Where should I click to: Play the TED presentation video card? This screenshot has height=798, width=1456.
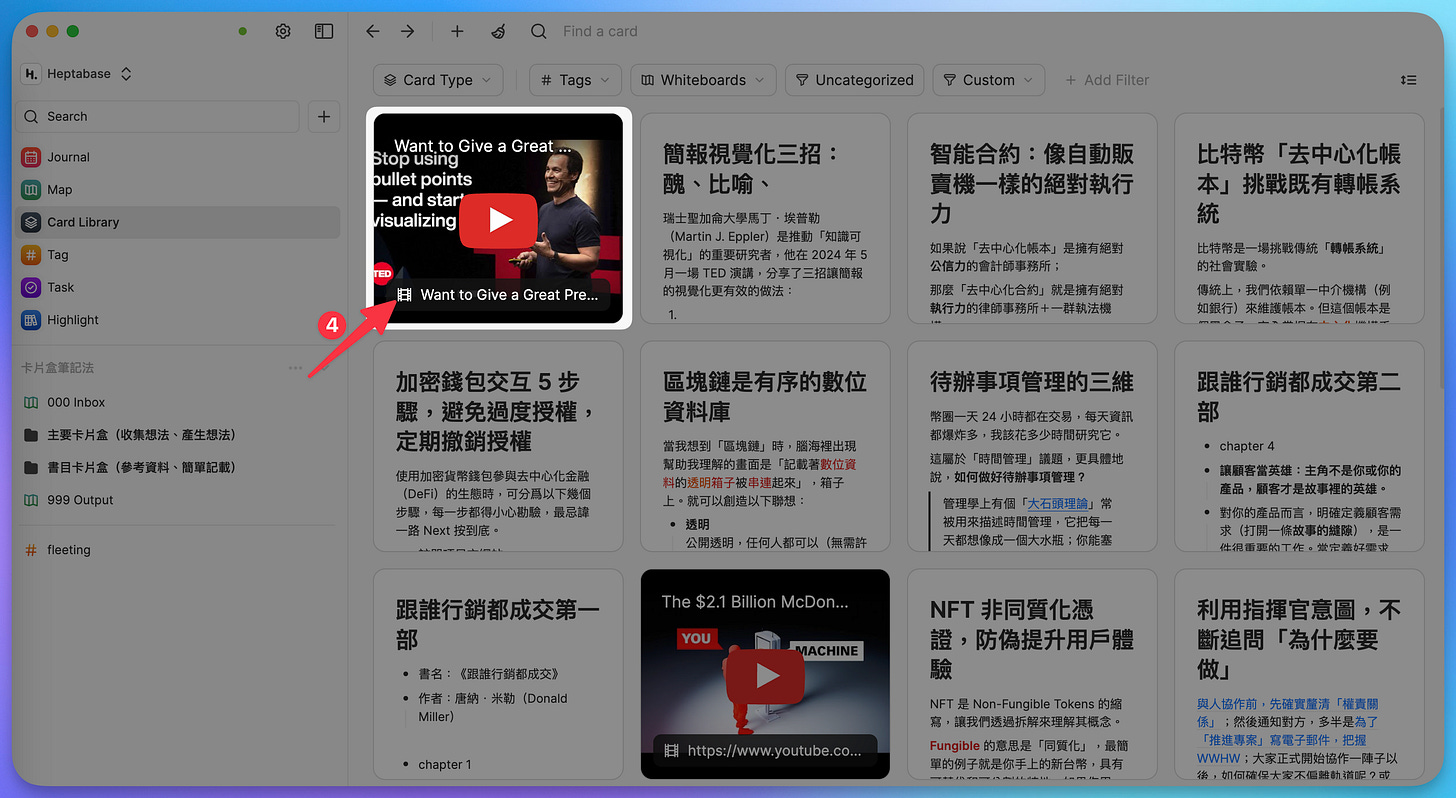(500, 219)
